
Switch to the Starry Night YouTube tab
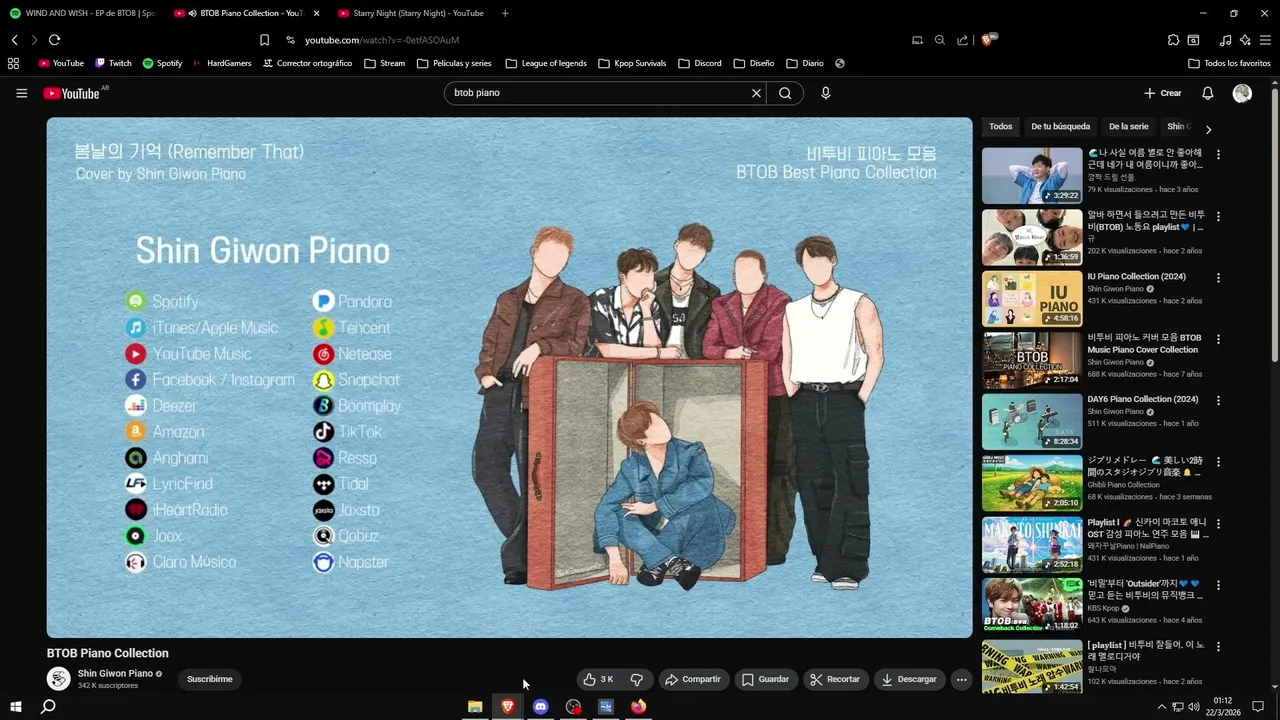coord(410,13)
